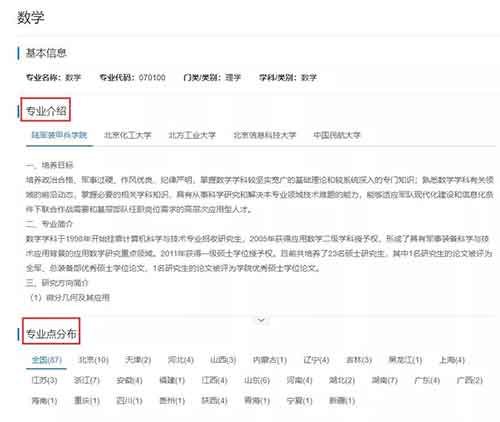The width and height of the screenshot is (500, 422).
Task: Switch to the 北京化工大学 tab
Action: coord(128,135)
